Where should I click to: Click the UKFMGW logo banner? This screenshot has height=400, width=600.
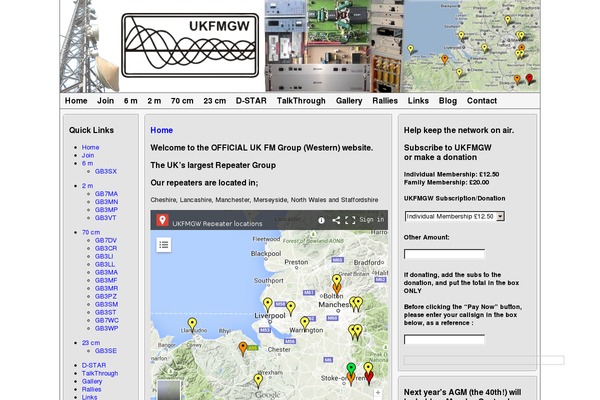[190, 45]
